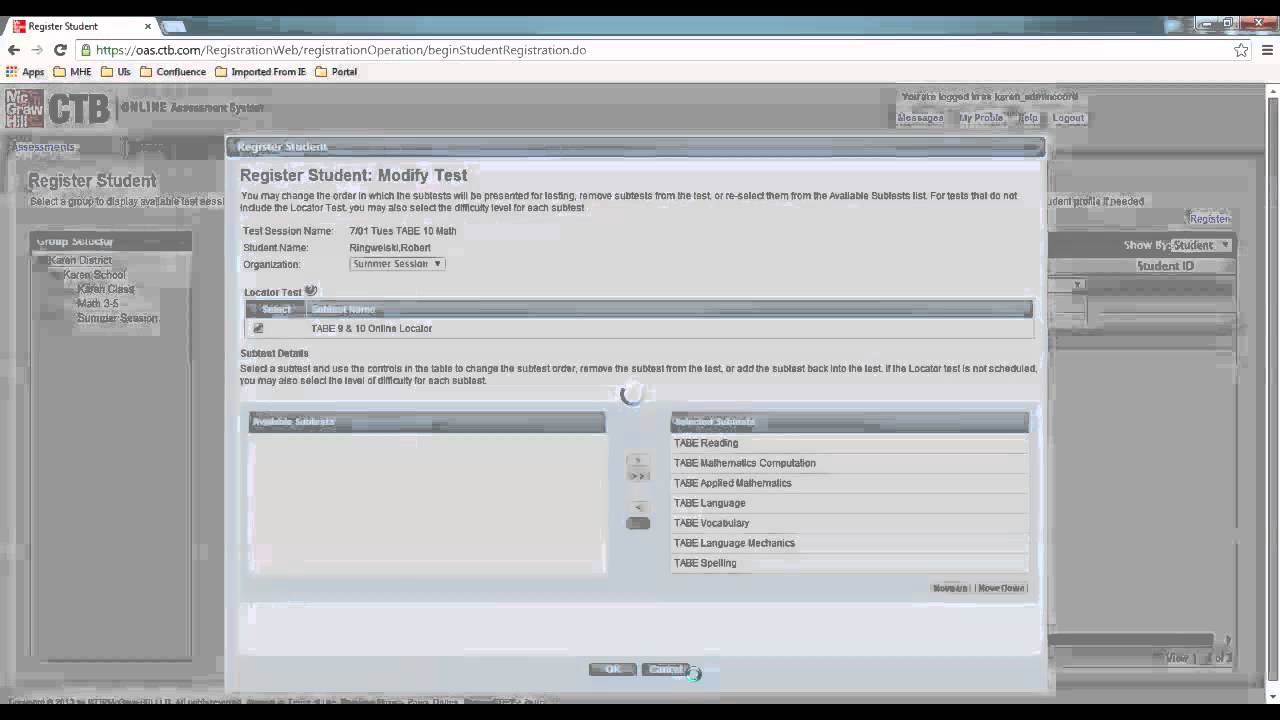Click the browser back arrow
Image resolution: width=1280 pixels, height=720 pixels.
tap(13, 50)
